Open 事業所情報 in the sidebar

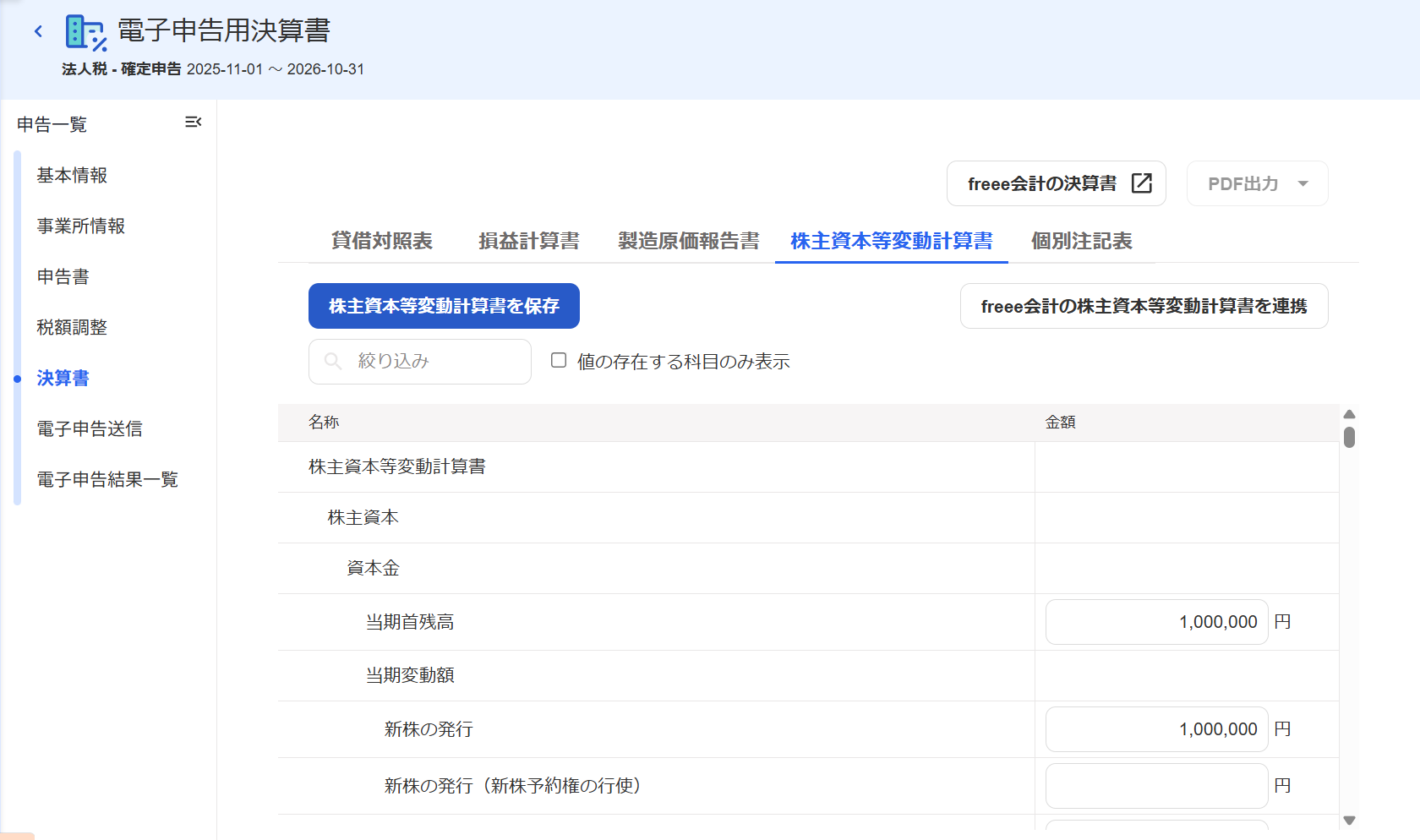(x=81, y=226)
